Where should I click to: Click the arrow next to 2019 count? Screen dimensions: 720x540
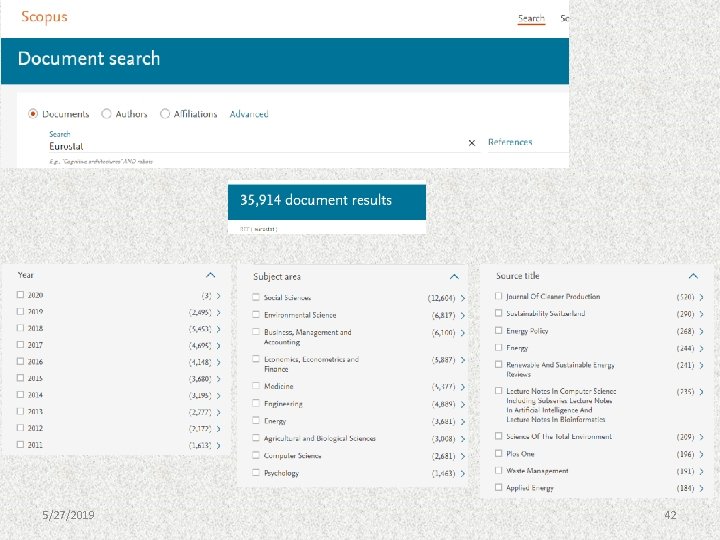pyautogui.click(x=219, y=313)
